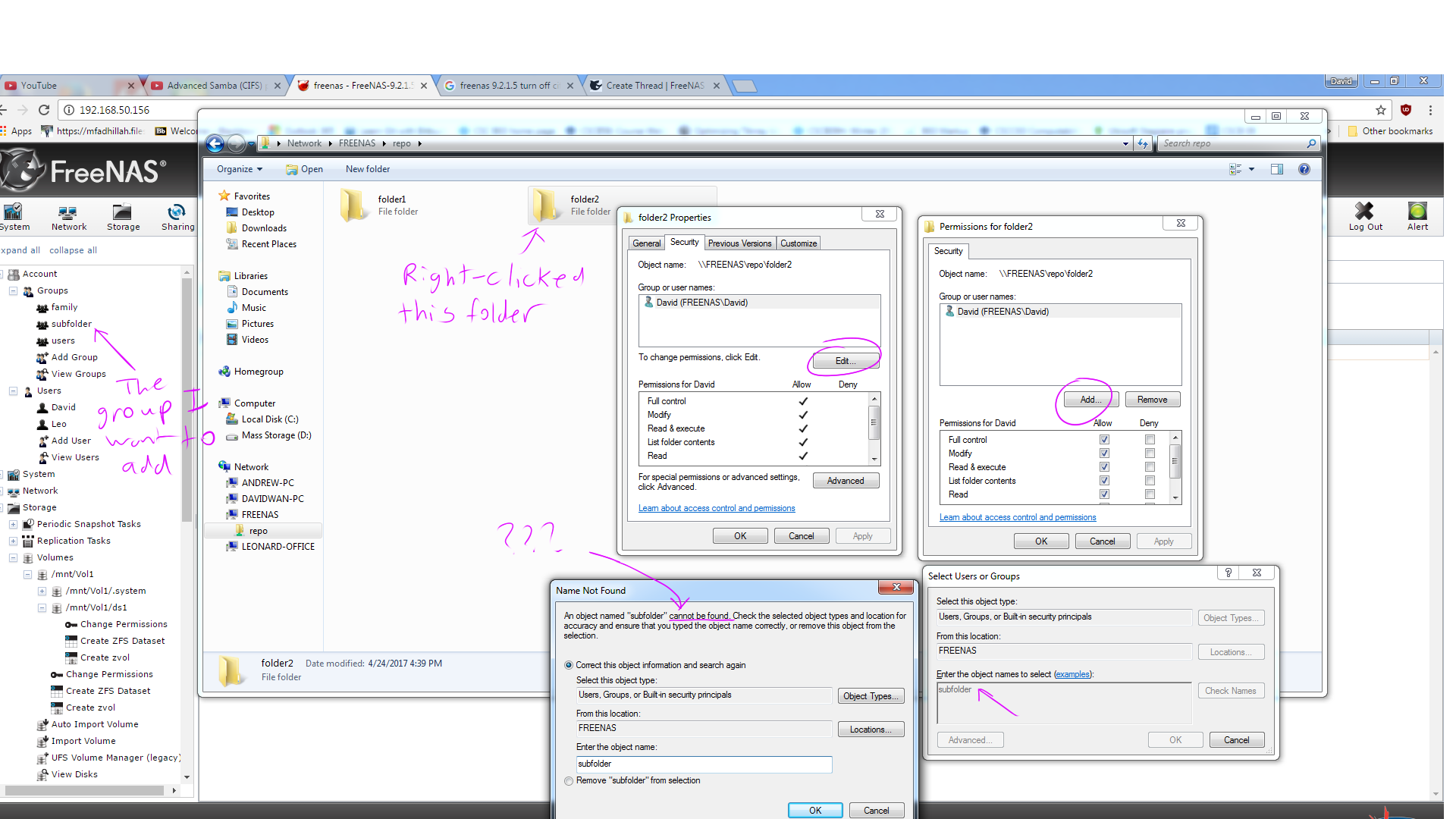Open View Users in FreeNAS tree

[75, 457]
